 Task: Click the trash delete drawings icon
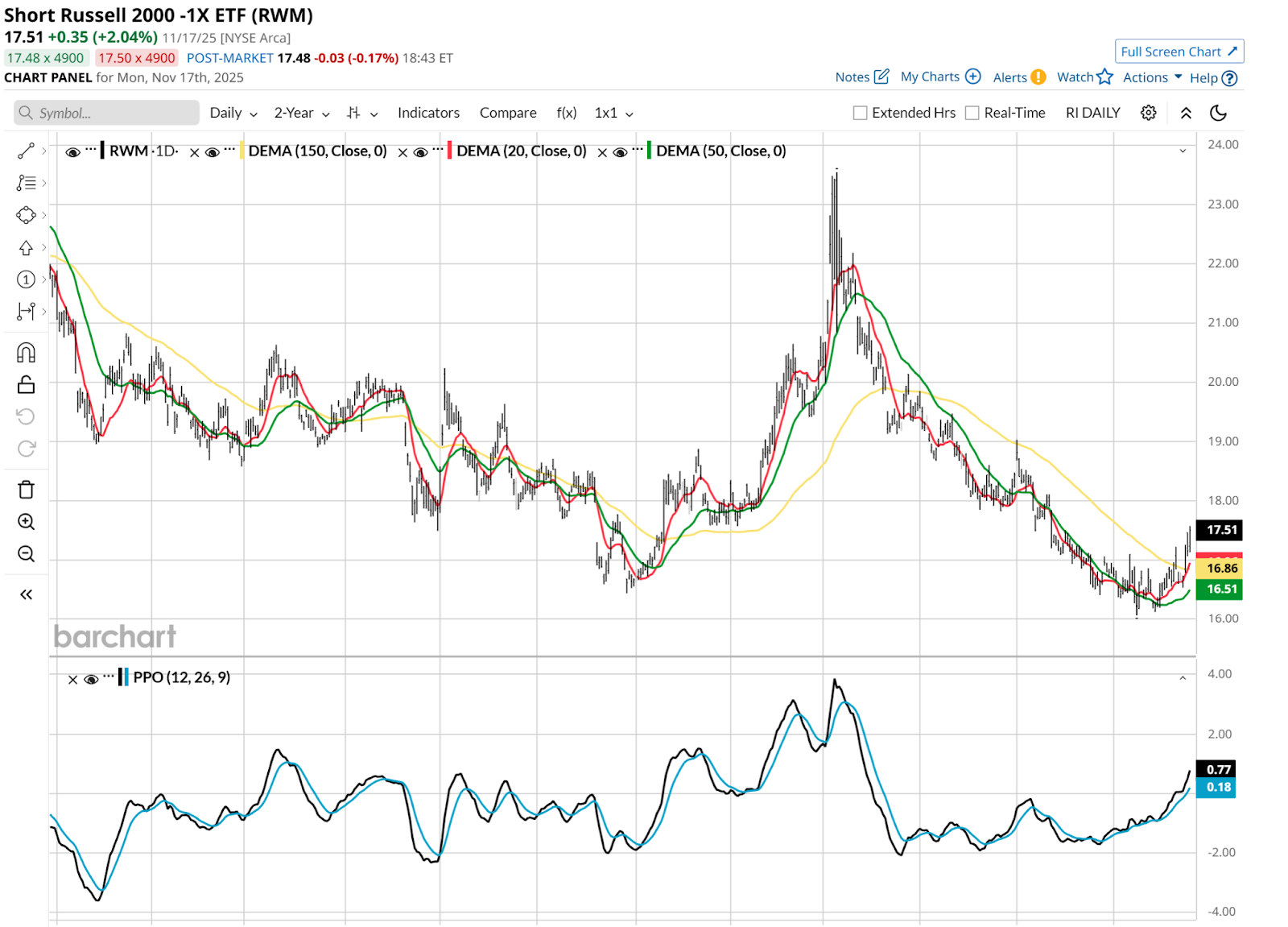26,490
